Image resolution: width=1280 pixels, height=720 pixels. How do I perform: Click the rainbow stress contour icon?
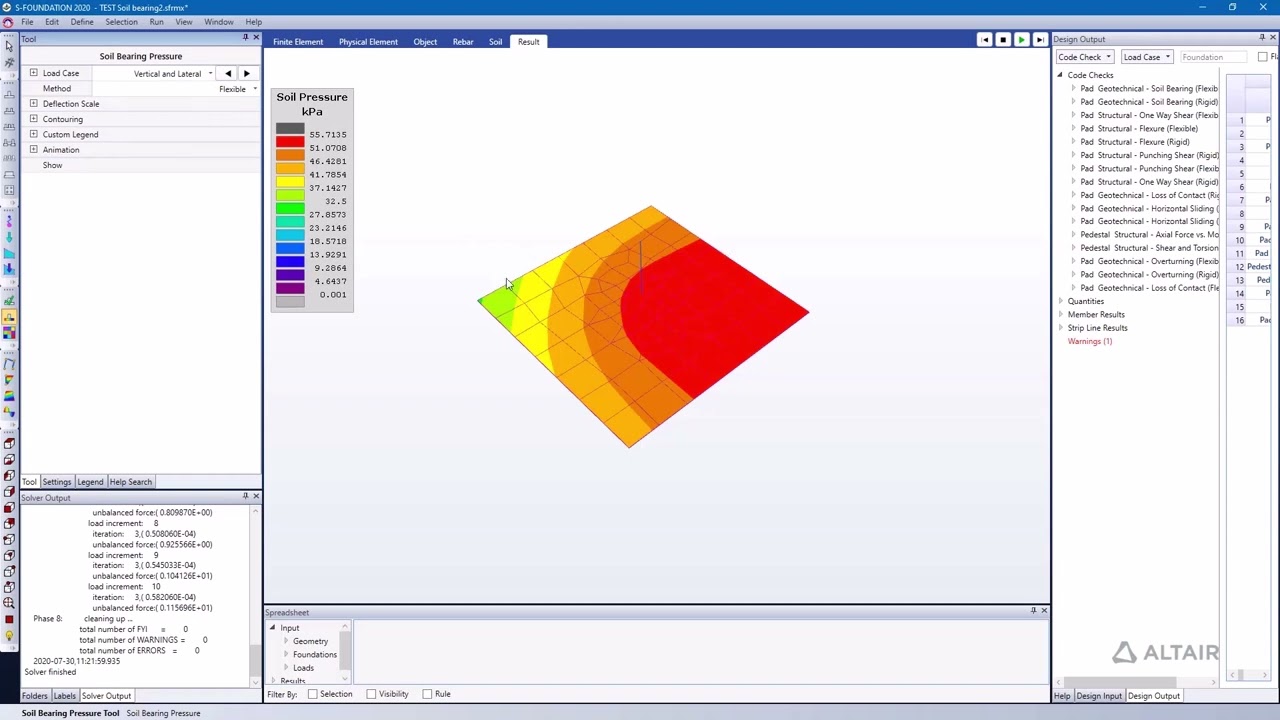pyautogui.click(x=10, y=396)
